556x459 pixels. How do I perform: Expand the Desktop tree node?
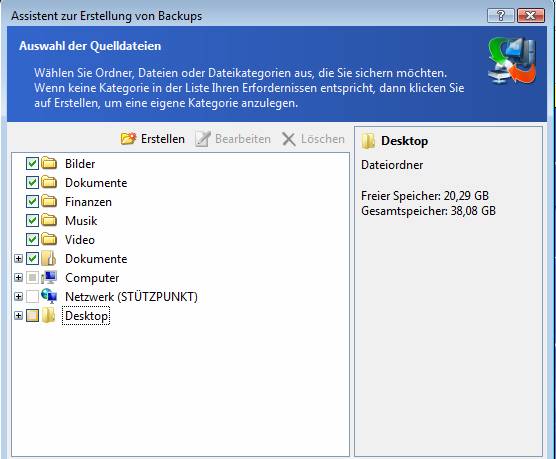(18, 315)
